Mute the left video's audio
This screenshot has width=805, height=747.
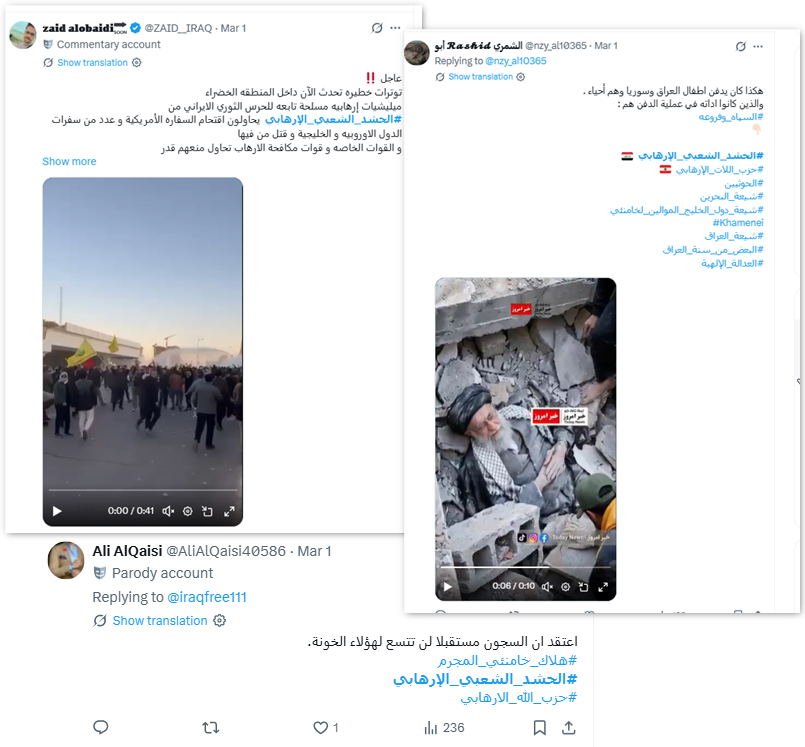[x=168, y=511]
